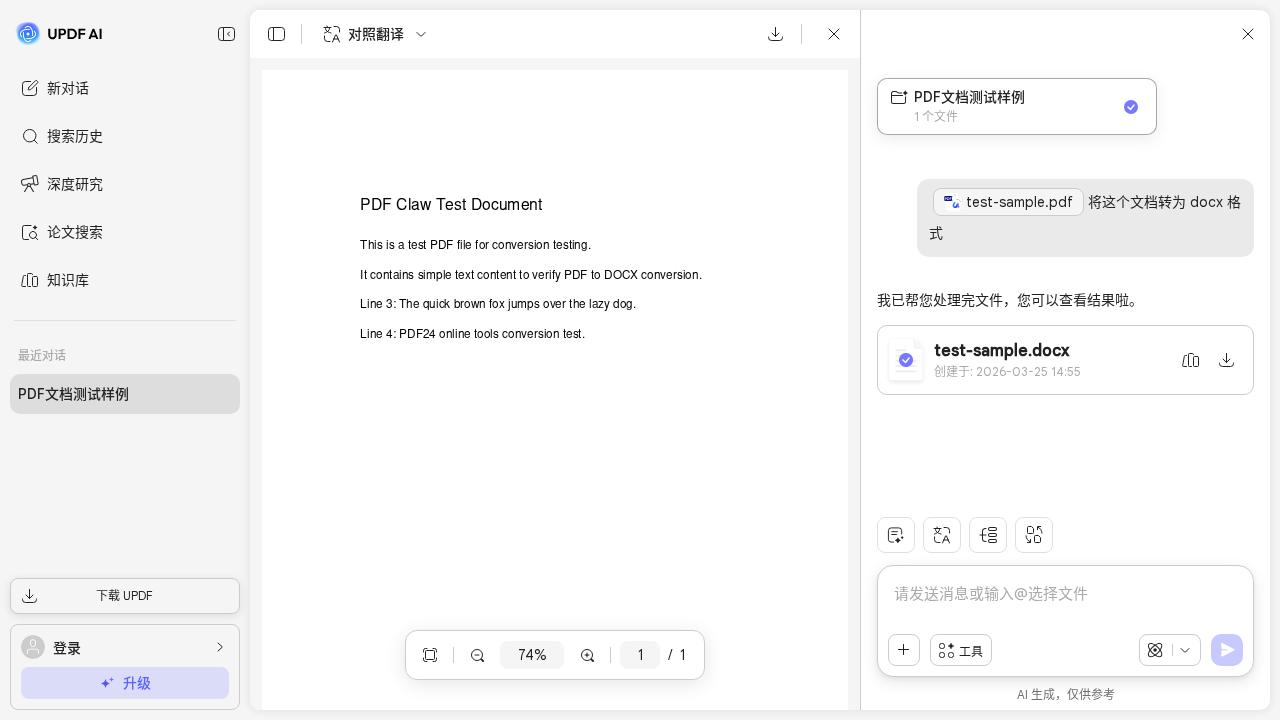This screenshot has height=720, width=1280.
Task: Collapse the UPDF AI left sidebar
Action: [227, 34]
